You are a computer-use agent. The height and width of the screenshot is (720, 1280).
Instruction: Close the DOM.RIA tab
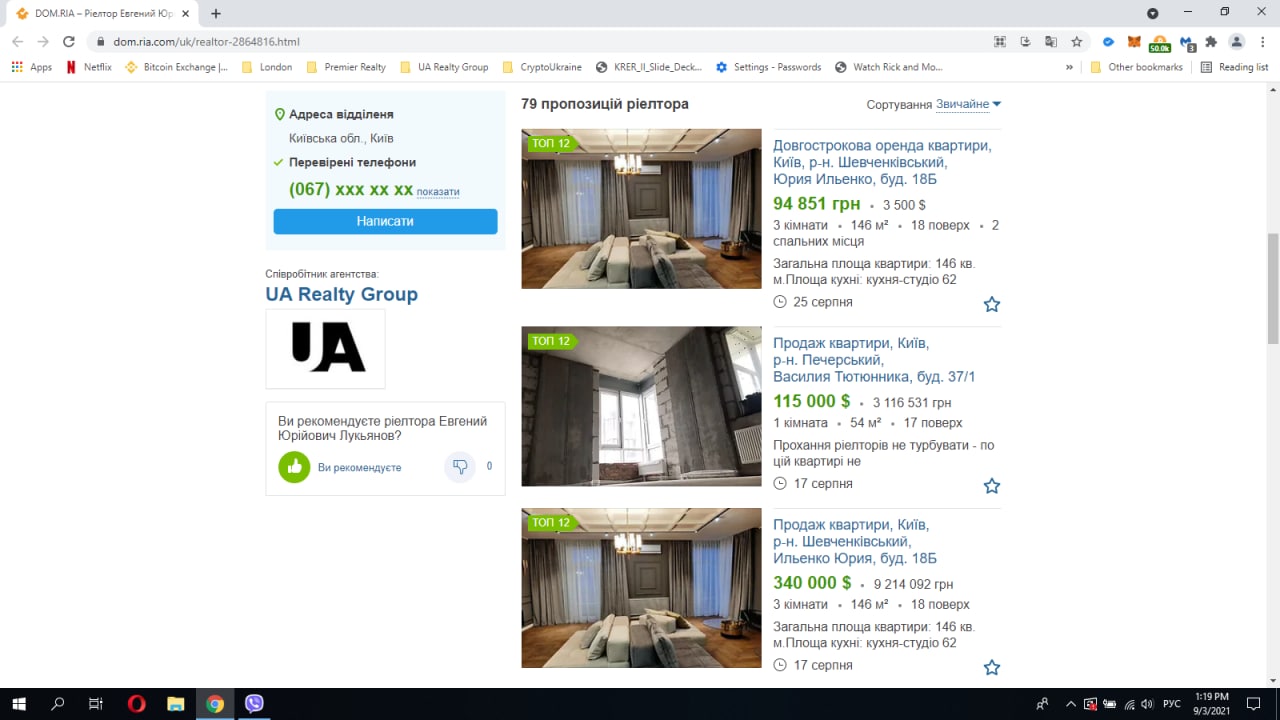(186, 13)
